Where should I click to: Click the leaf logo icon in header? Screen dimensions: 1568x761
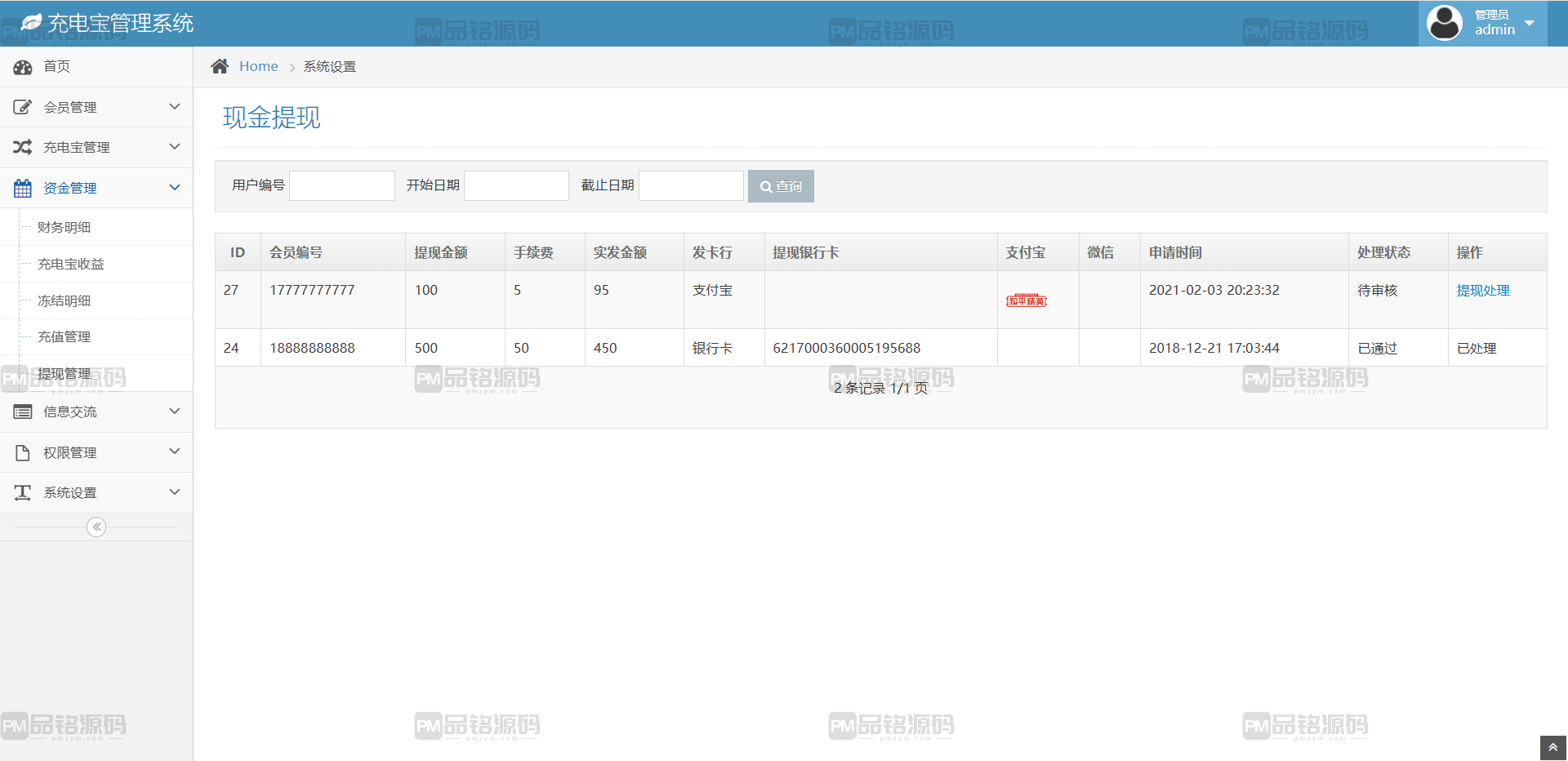click(x=31, y=23)
